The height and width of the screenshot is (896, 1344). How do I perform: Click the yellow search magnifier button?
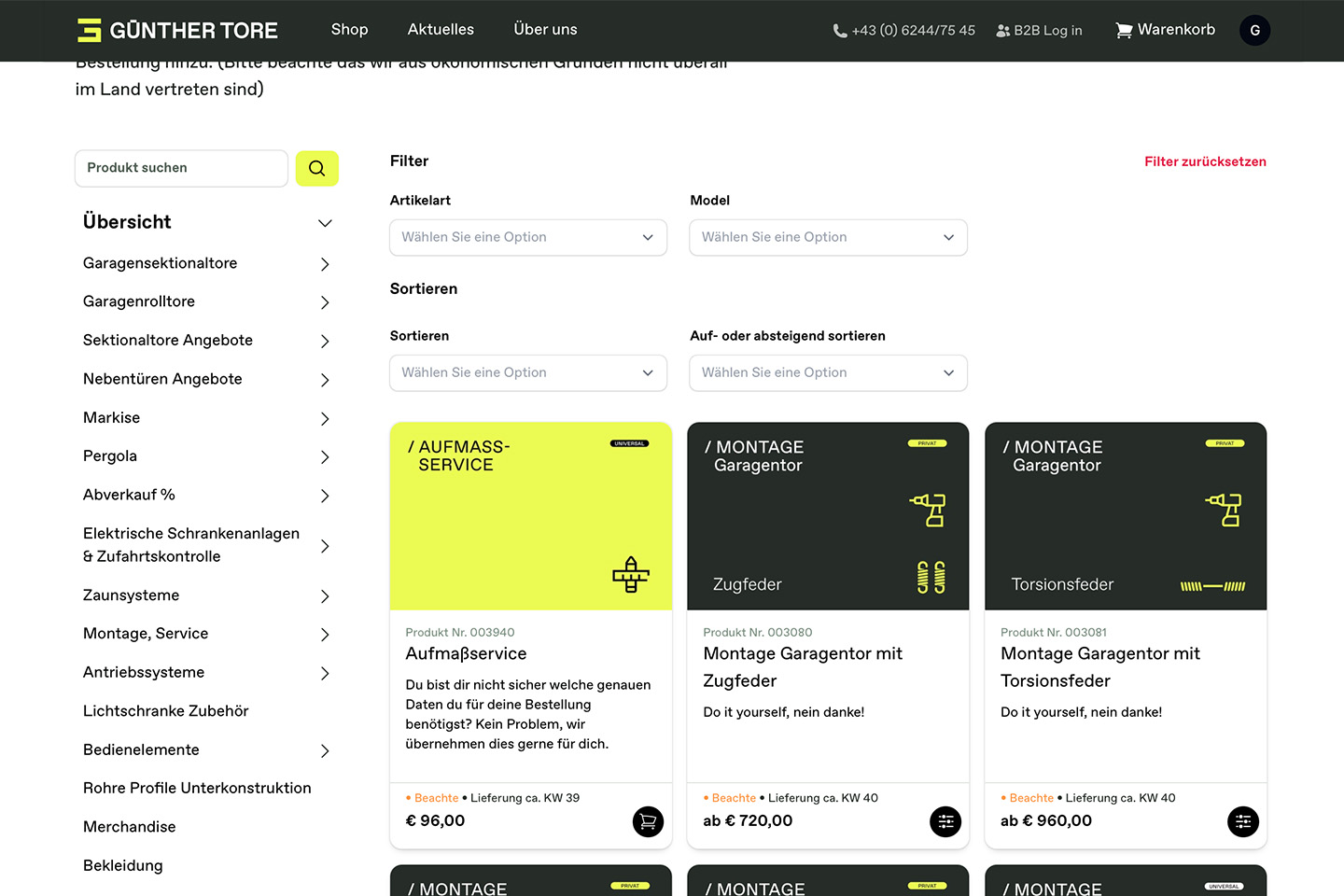316,168
